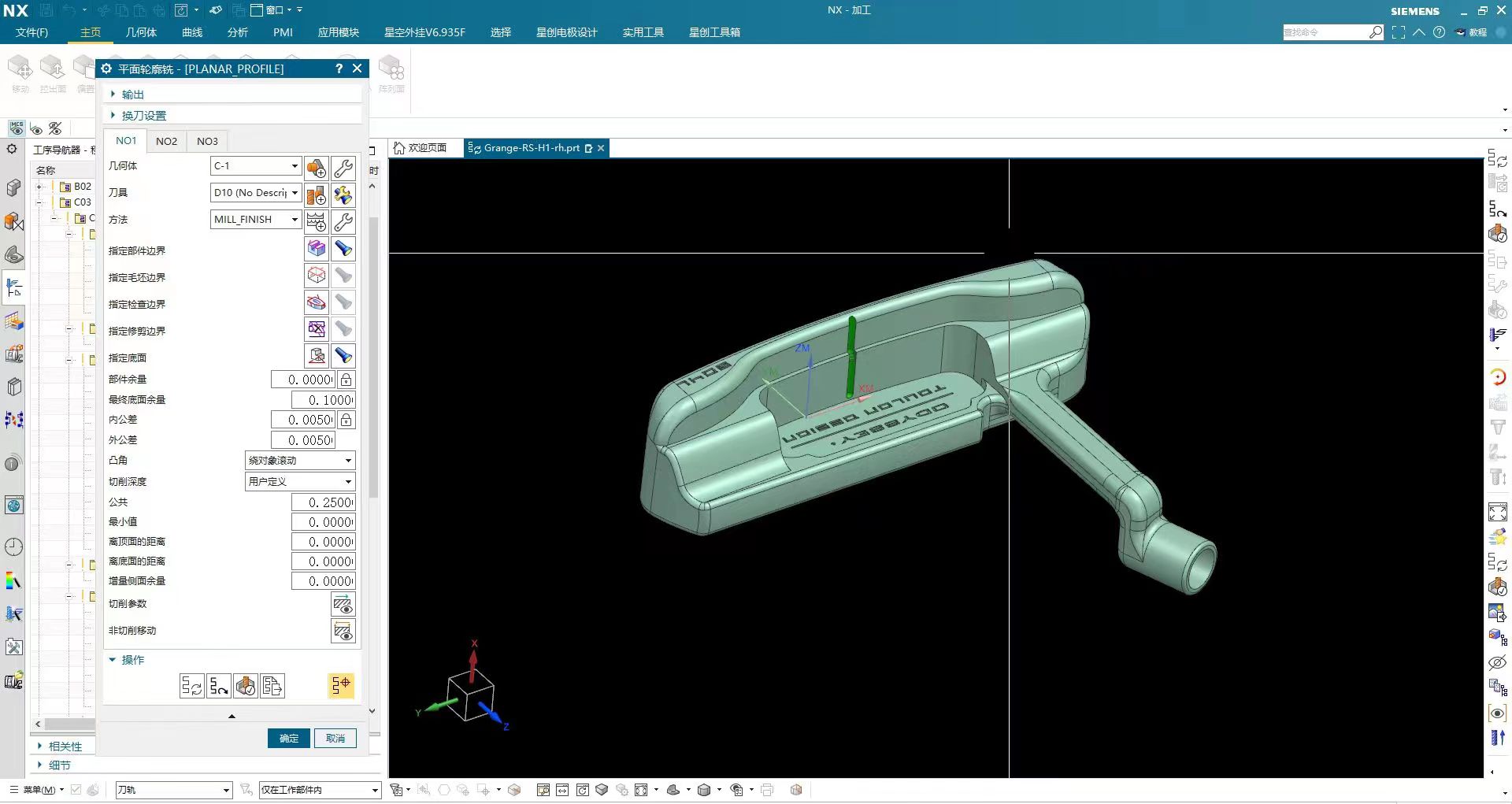This screenshot has height=804, width=1512.
Task: Open cutting parameters (切削参数) icon
Action: click(343, 604)
